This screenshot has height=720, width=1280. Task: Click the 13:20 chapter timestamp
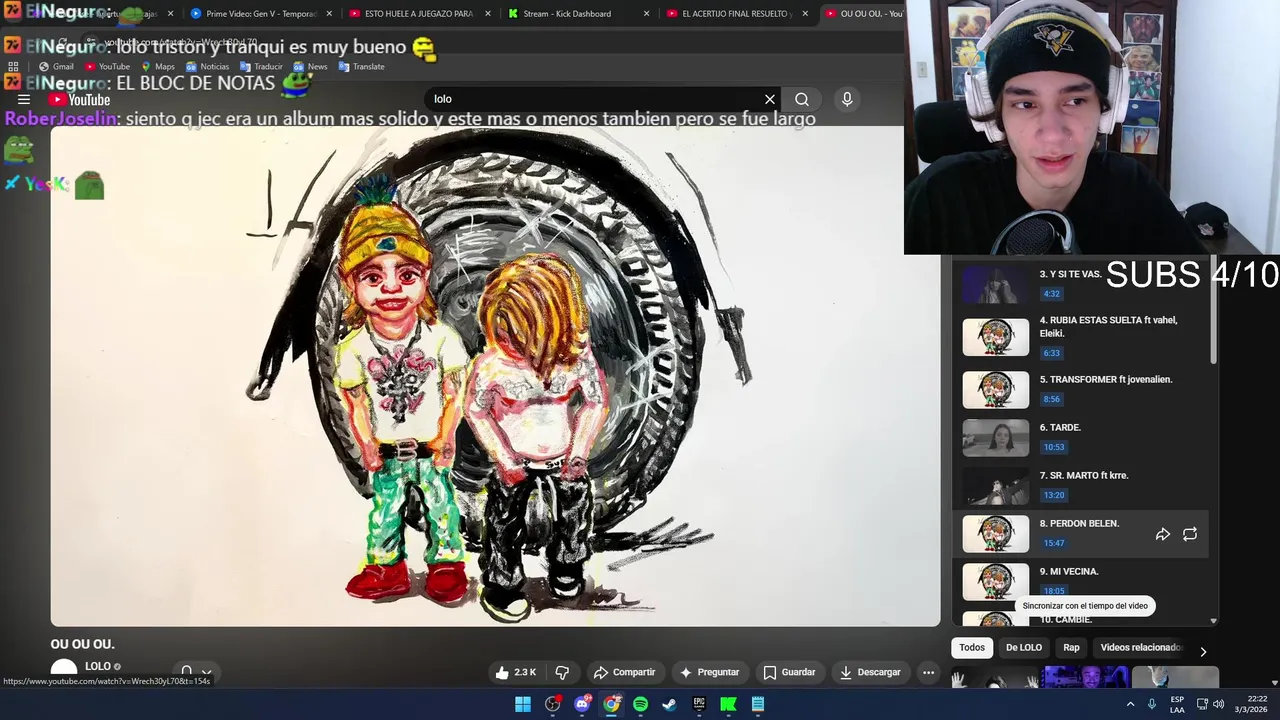coord(1054,495)
